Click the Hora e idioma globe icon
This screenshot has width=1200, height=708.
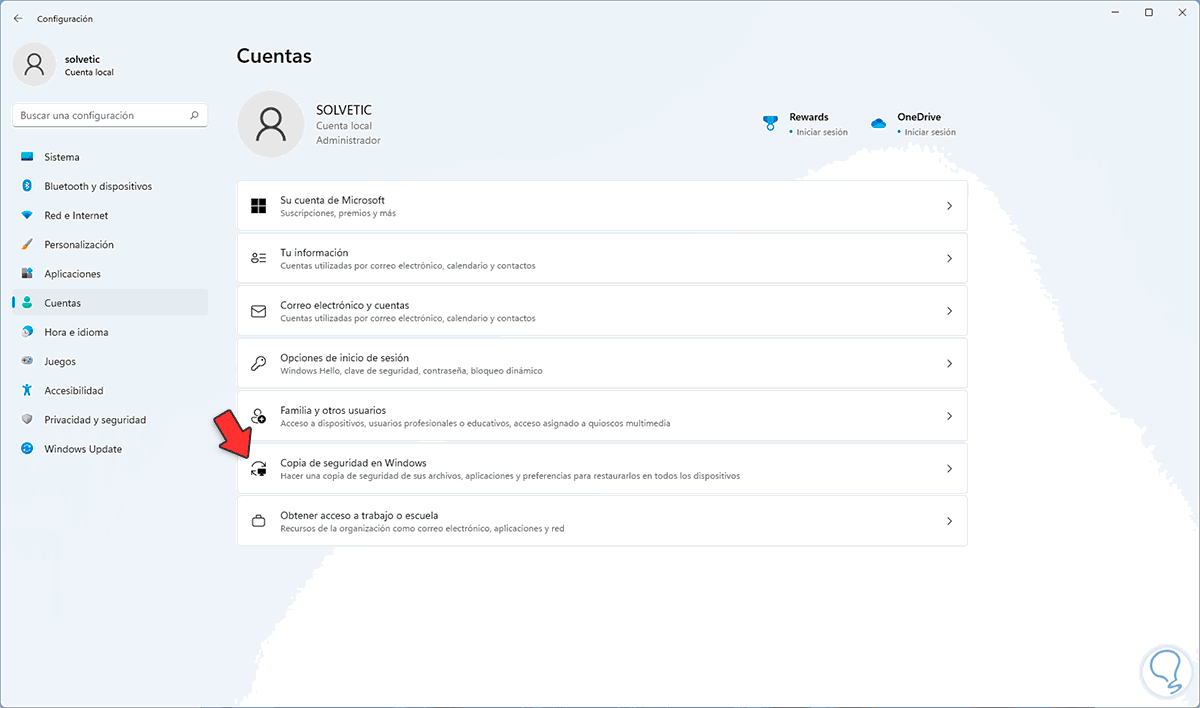pyautogui.click(x=27, y=332)
